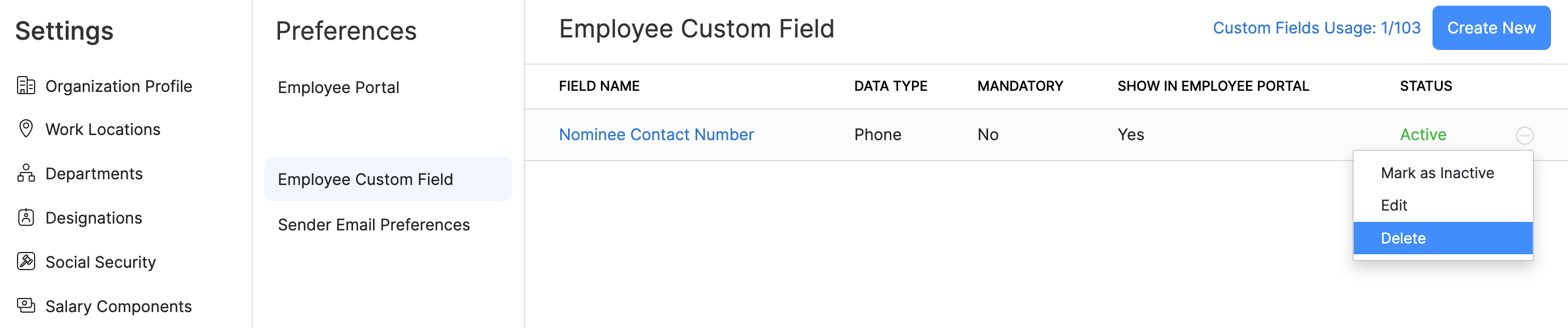This screenshot has width=1568, height=328.
Task: Click the Departments hierarchy icon
Action: pos(26,173)
